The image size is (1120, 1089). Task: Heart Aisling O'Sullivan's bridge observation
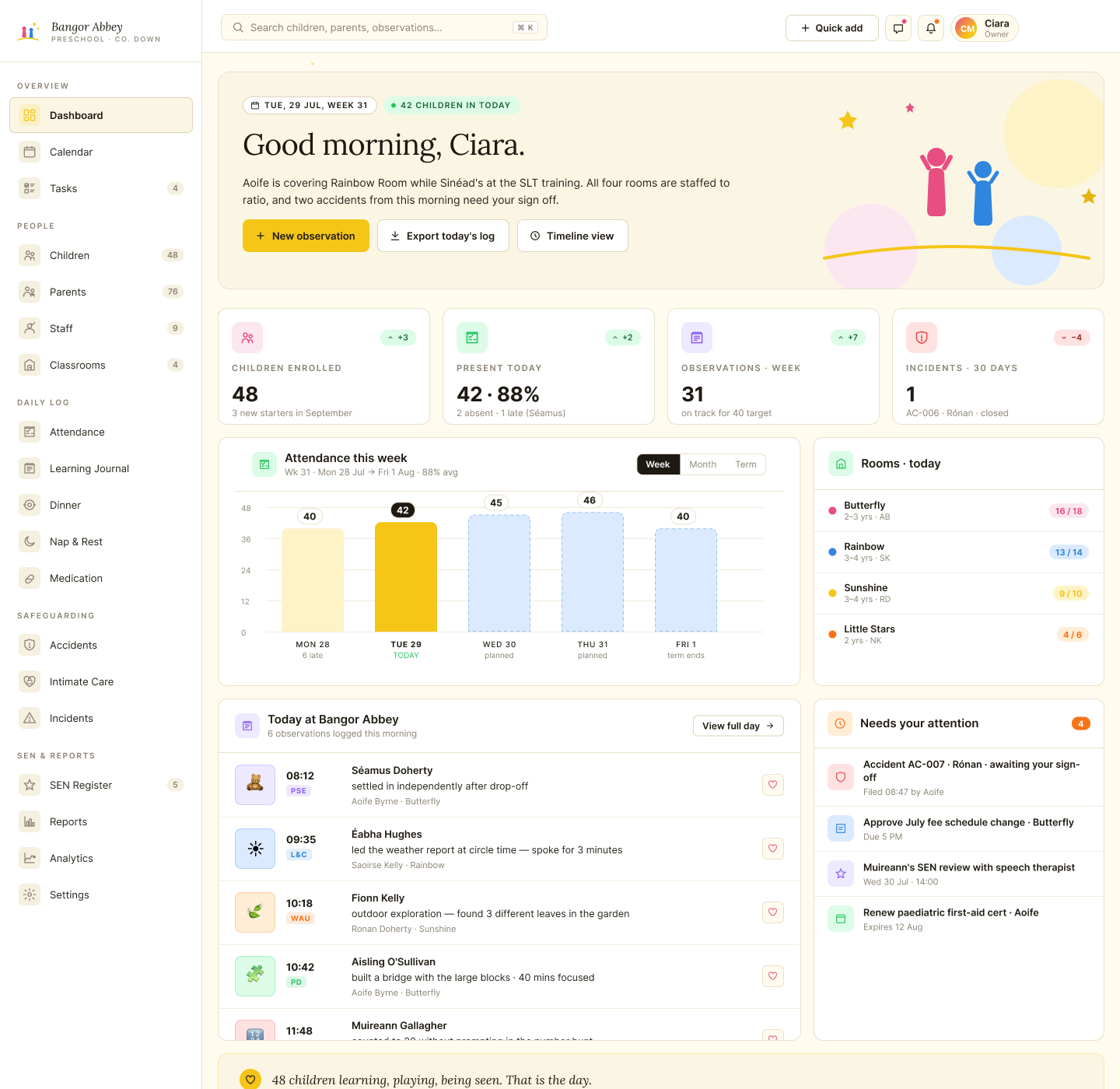773,976
